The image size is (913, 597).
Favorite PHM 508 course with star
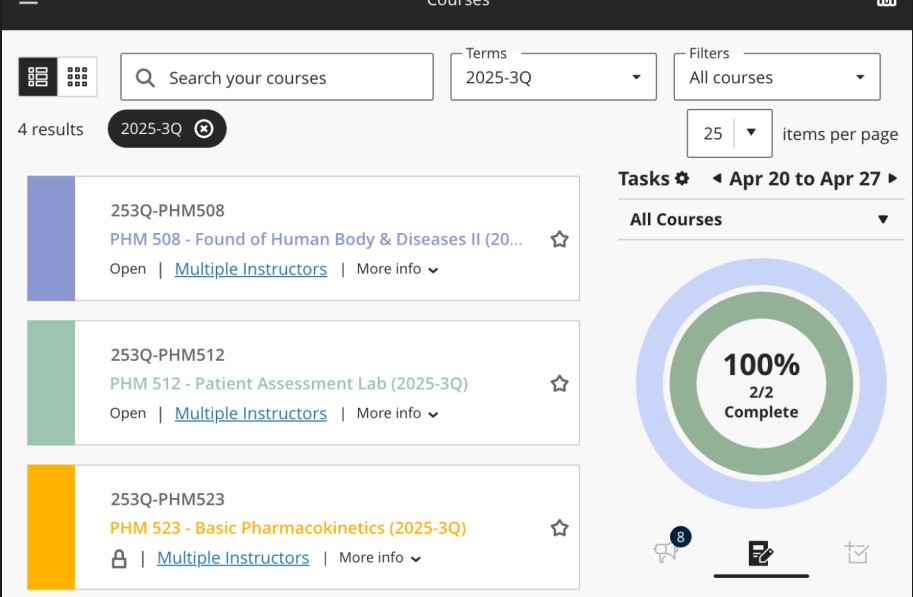click(x=560, y=239)
